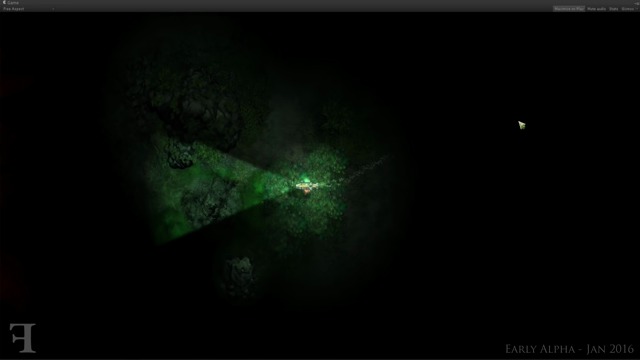Toggle the Mute audio option
640x360 pixels.
click(x=596, y=9)
